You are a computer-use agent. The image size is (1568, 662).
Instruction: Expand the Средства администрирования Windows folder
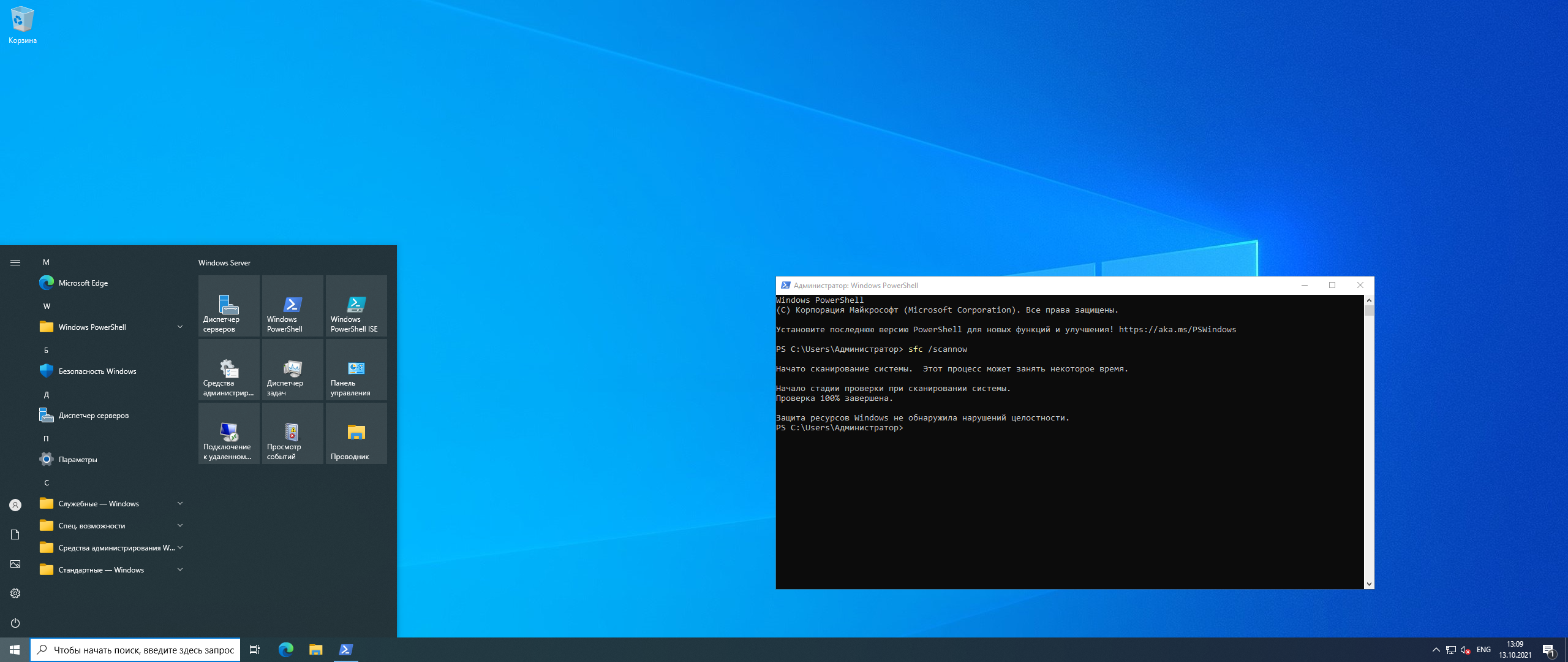tap(110, 548)
